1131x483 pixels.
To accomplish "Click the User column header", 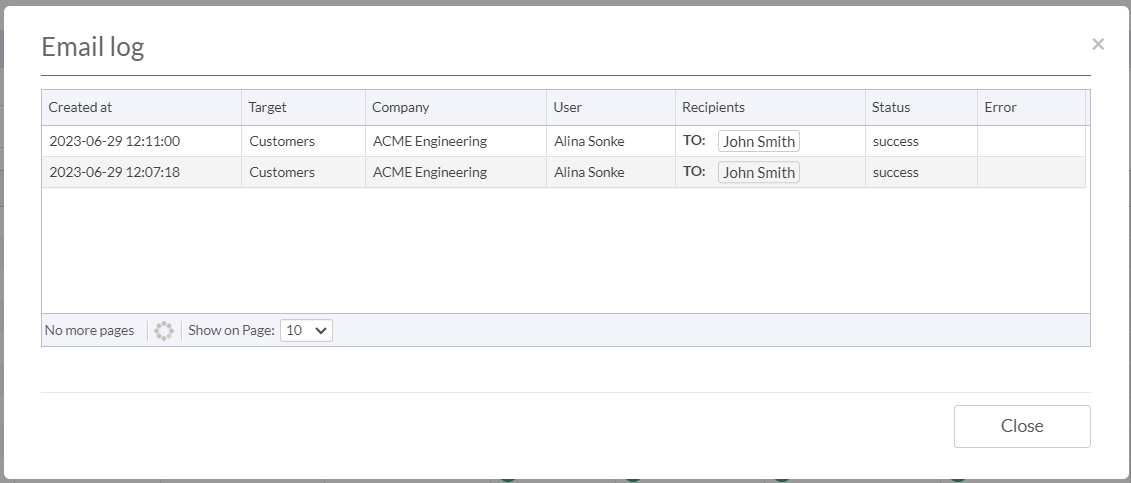I will point(611,107).
